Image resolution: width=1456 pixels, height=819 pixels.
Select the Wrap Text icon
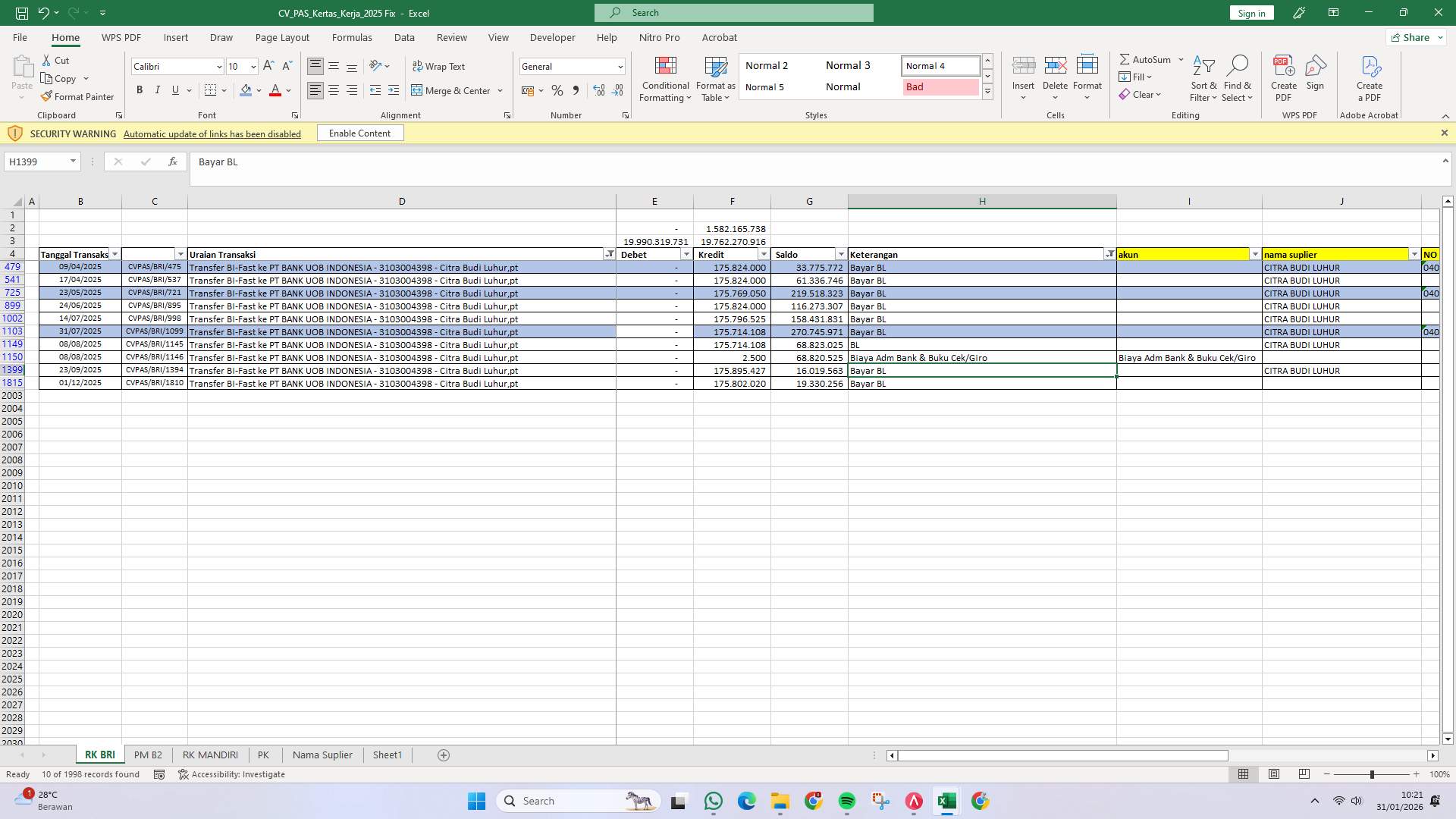pos(419,66)
